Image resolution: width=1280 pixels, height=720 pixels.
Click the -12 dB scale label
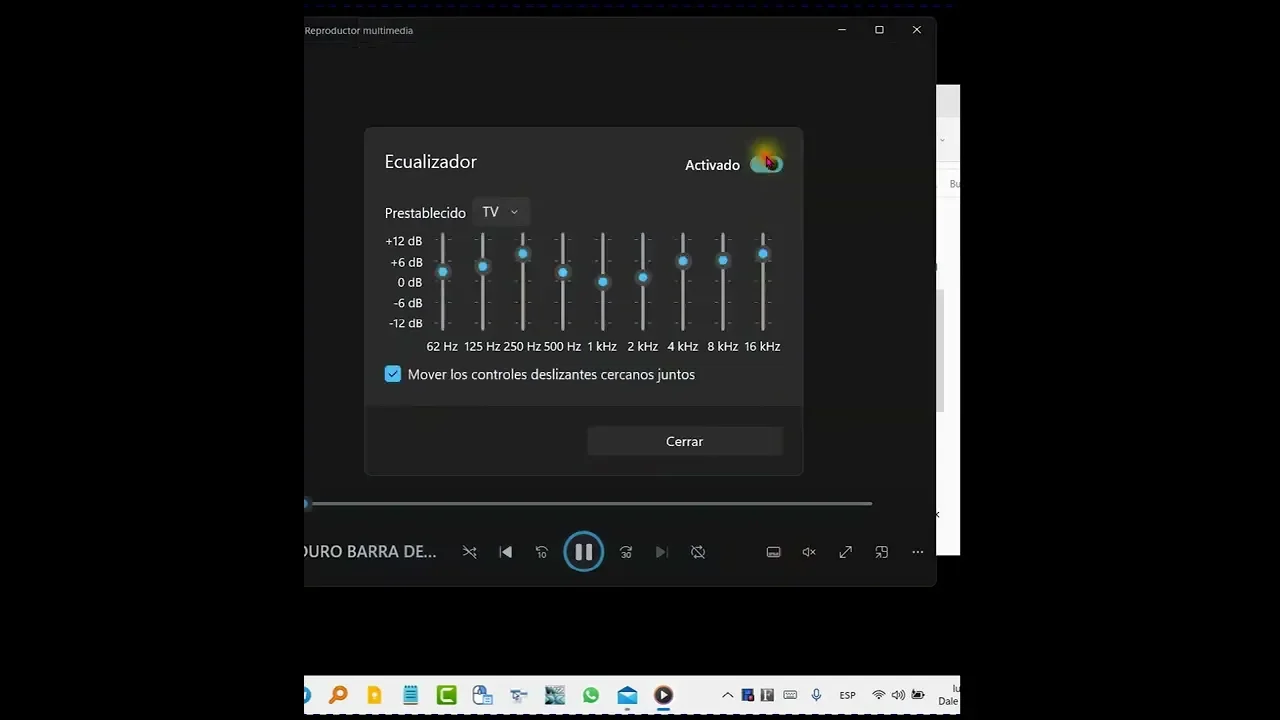coord(405,323)
